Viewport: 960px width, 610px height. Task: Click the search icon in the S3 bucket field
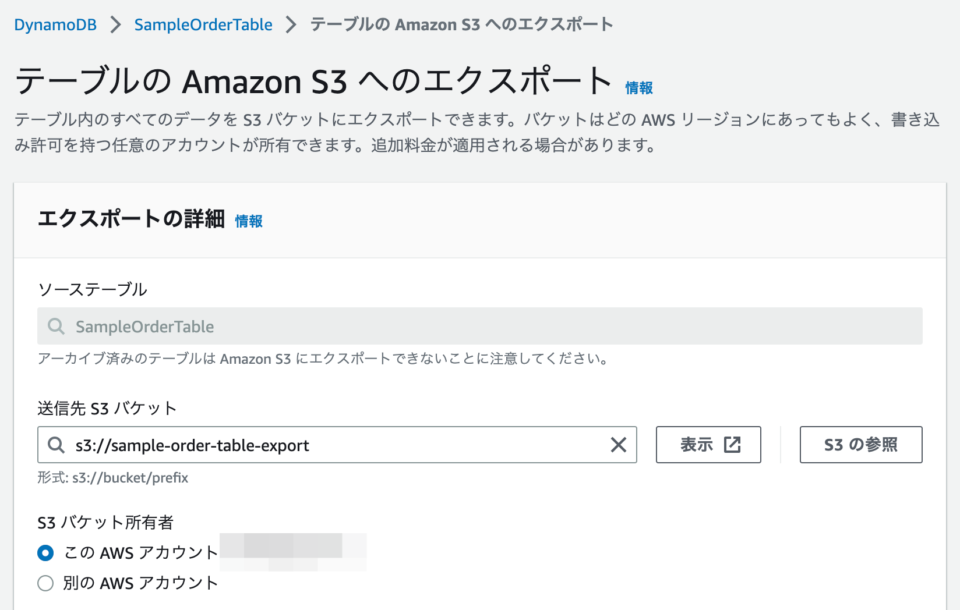(57, 445)
